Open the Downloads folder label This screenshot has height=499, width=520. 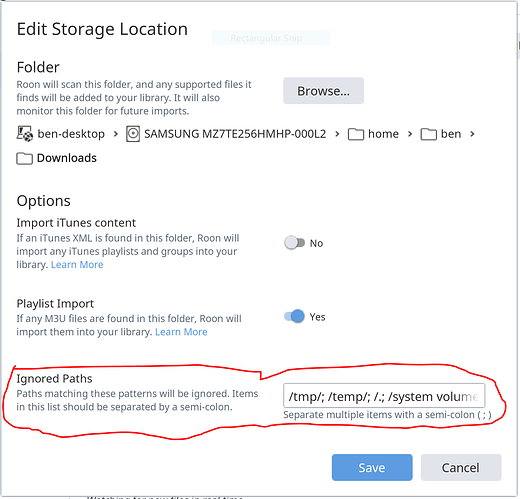coord(67,158)
